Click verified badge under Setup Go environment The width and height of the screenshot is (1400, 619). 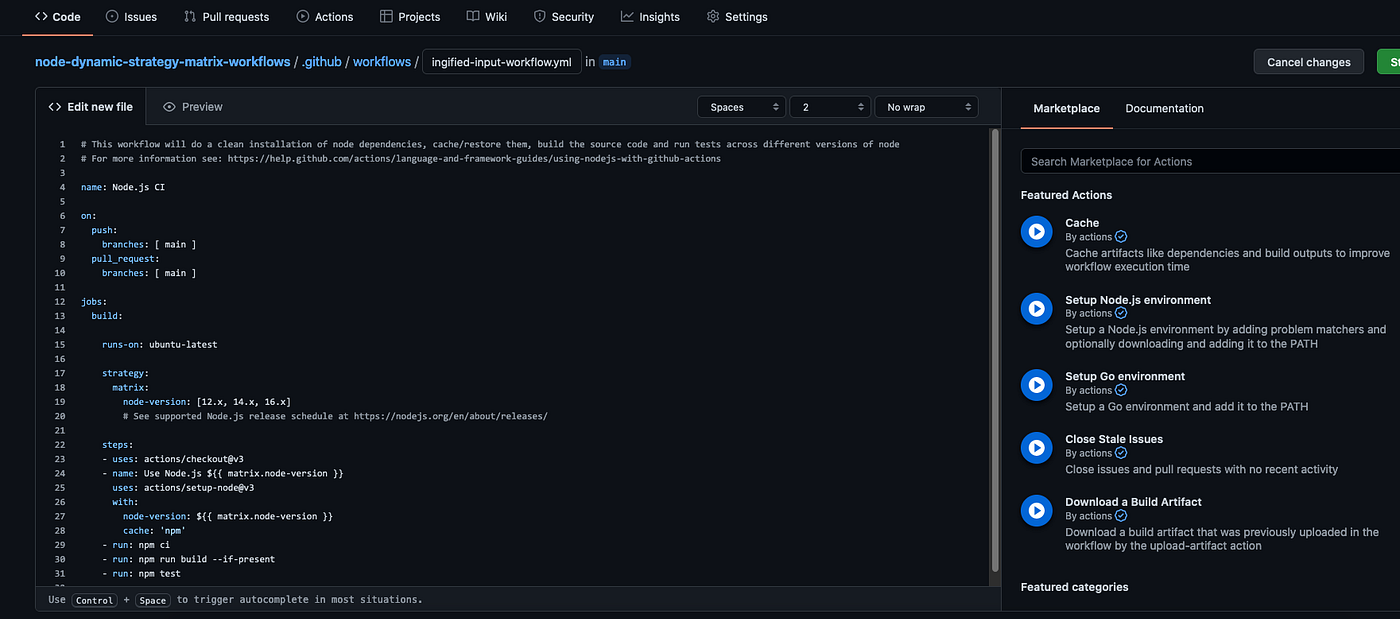click(x=1121, y=390)
